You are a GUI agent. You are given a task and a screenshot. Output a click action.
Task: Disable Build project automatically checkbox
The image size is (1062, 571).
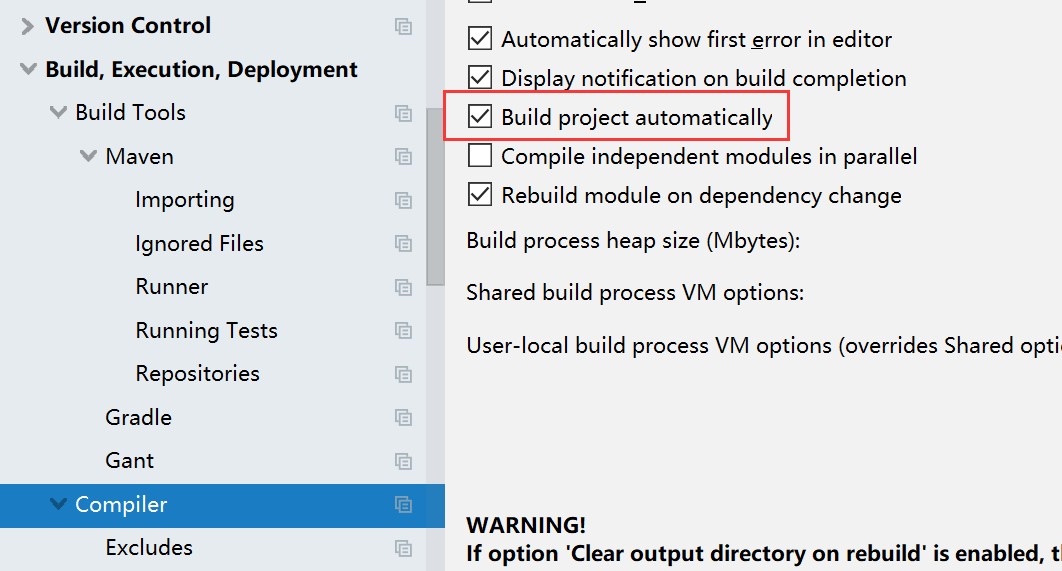[x=481, y=117]
